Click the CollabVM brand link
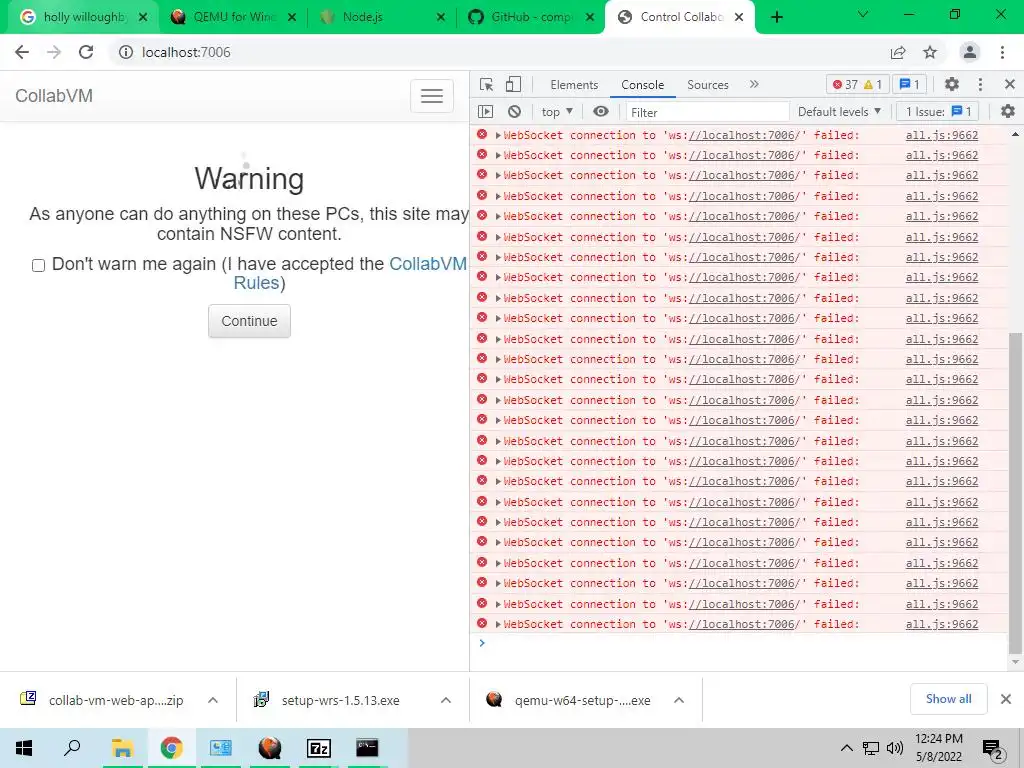This screenshot has width=1024, height=768. [x=54, y=96]
